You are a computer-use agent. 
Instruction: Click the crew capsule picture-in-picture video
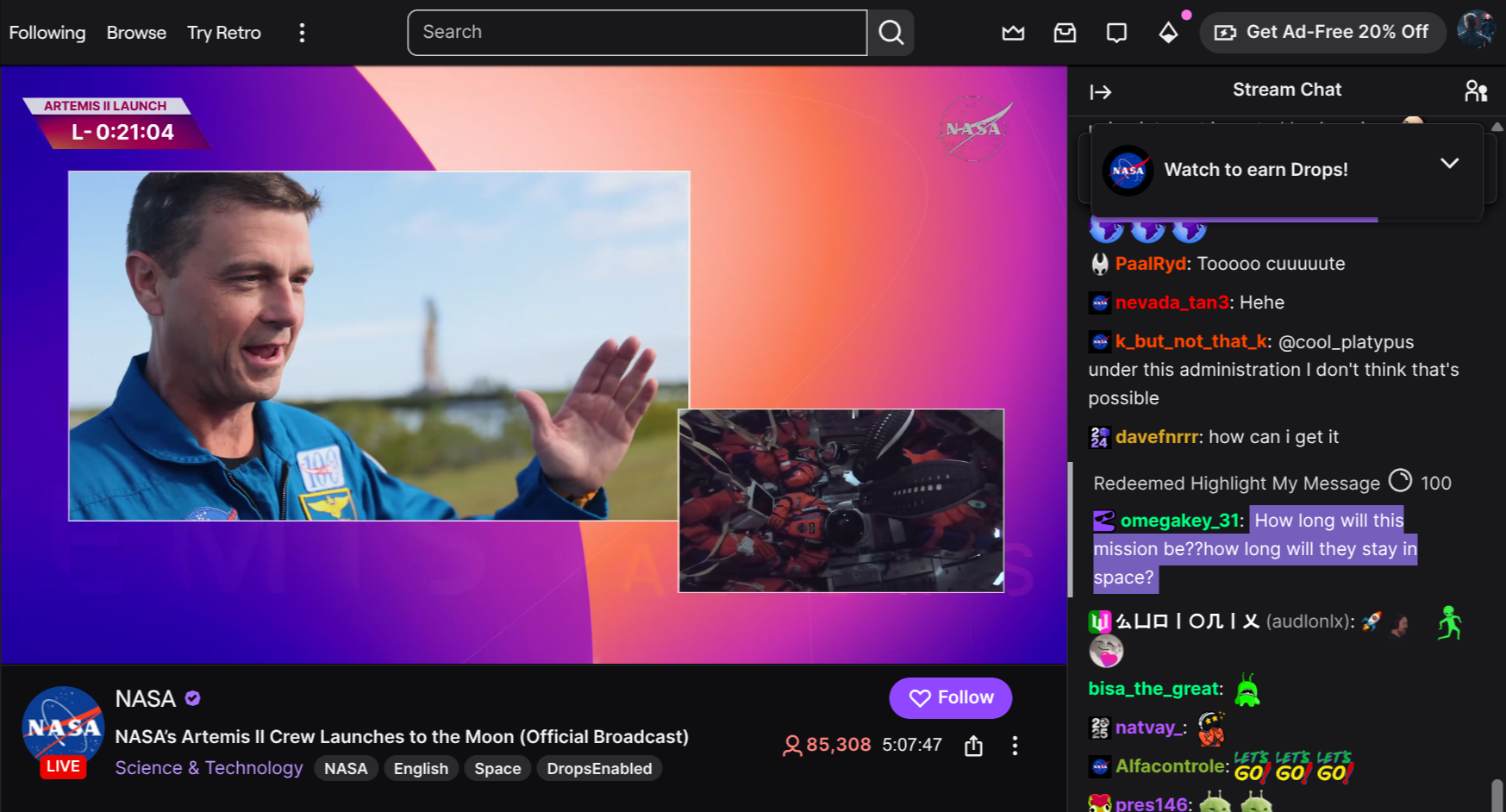point(841,501)
